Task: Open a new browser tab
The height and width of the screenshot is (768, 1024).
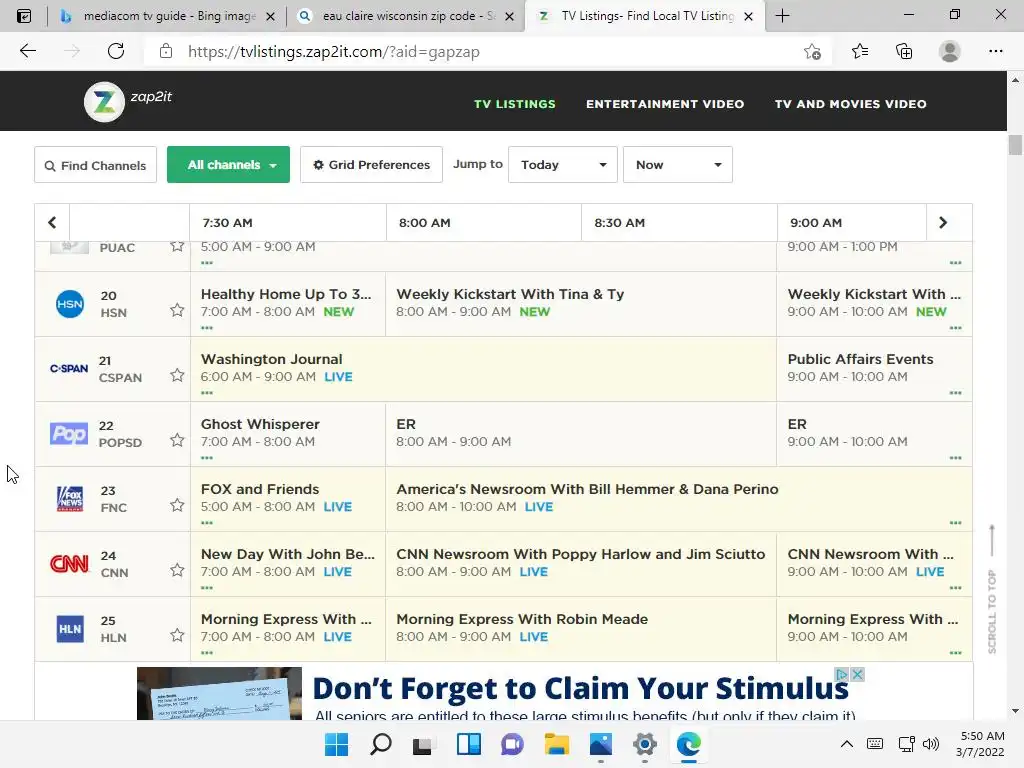Action: 782,16
